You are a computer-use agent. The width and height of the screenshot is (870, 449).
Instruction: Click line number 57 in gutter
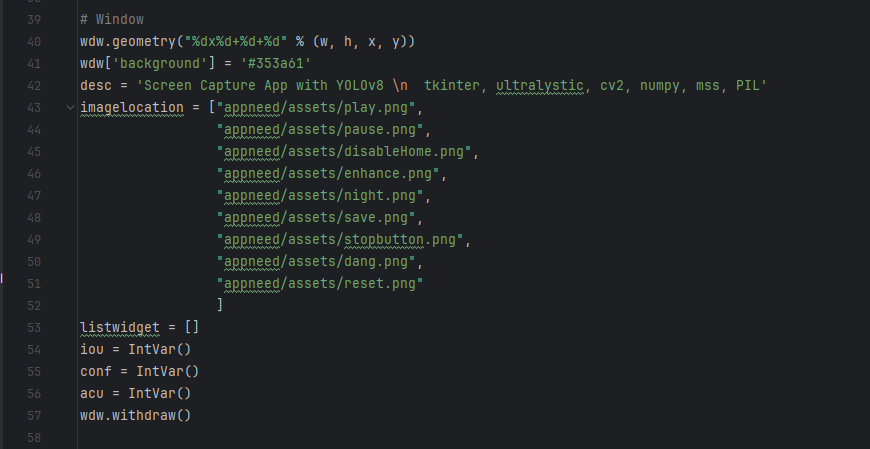34,415
